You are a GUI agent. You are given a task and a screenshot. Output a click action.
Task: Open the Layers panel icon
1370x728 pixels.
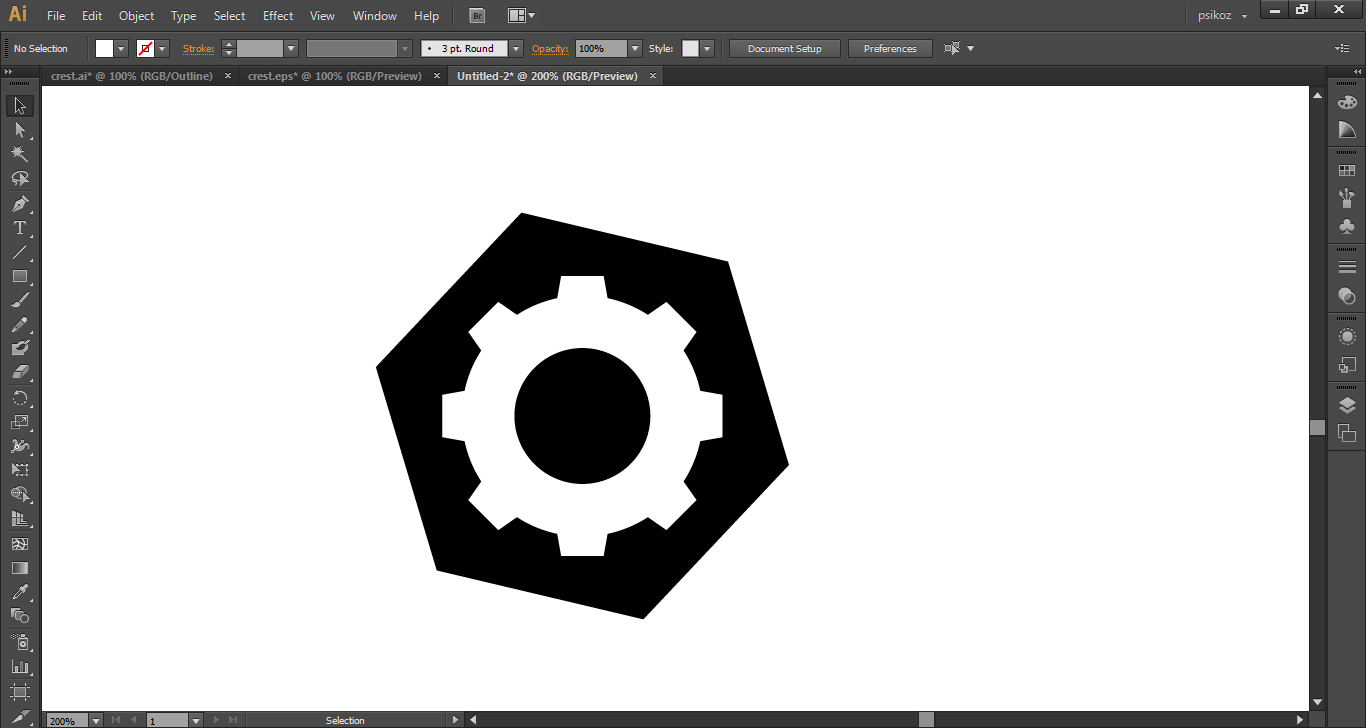(1347, 405)
